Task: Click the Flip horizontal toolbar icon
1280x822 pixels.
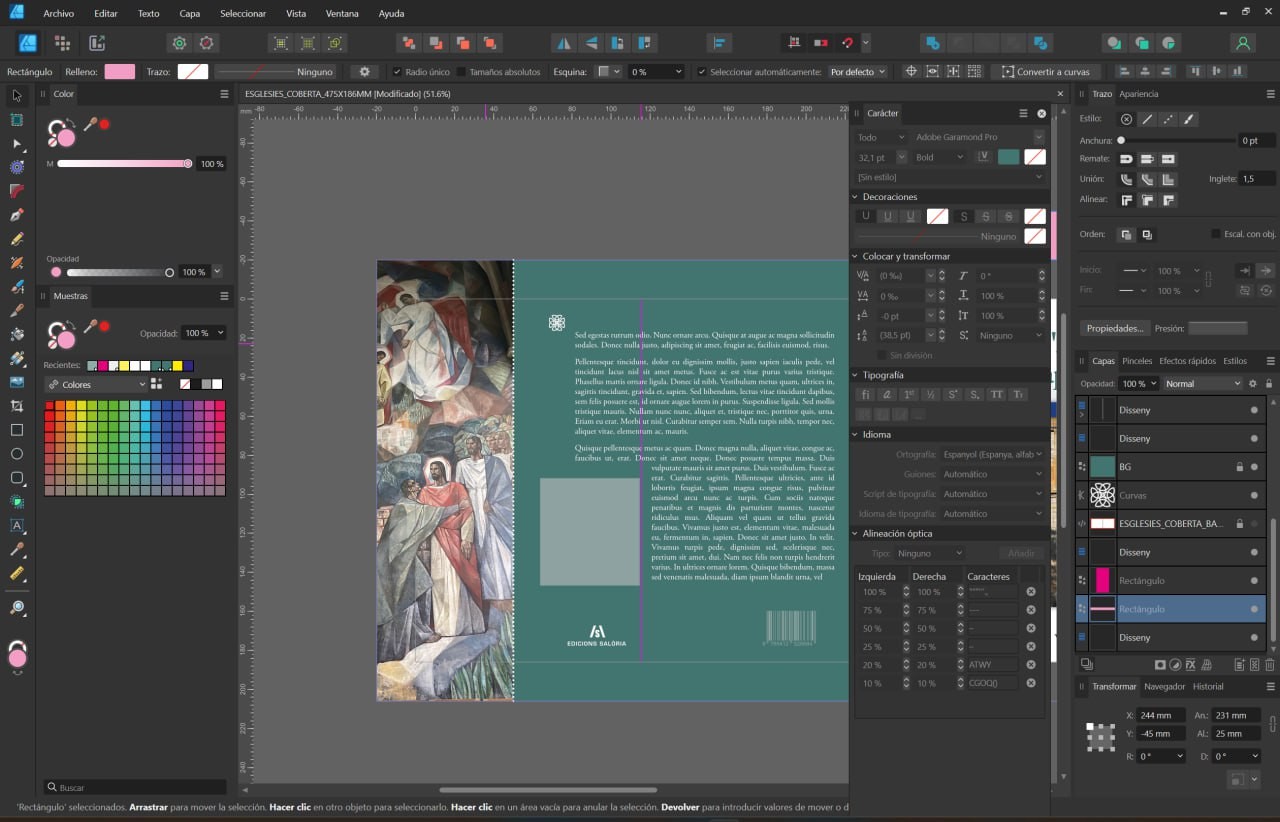Action: pos(564,43)
